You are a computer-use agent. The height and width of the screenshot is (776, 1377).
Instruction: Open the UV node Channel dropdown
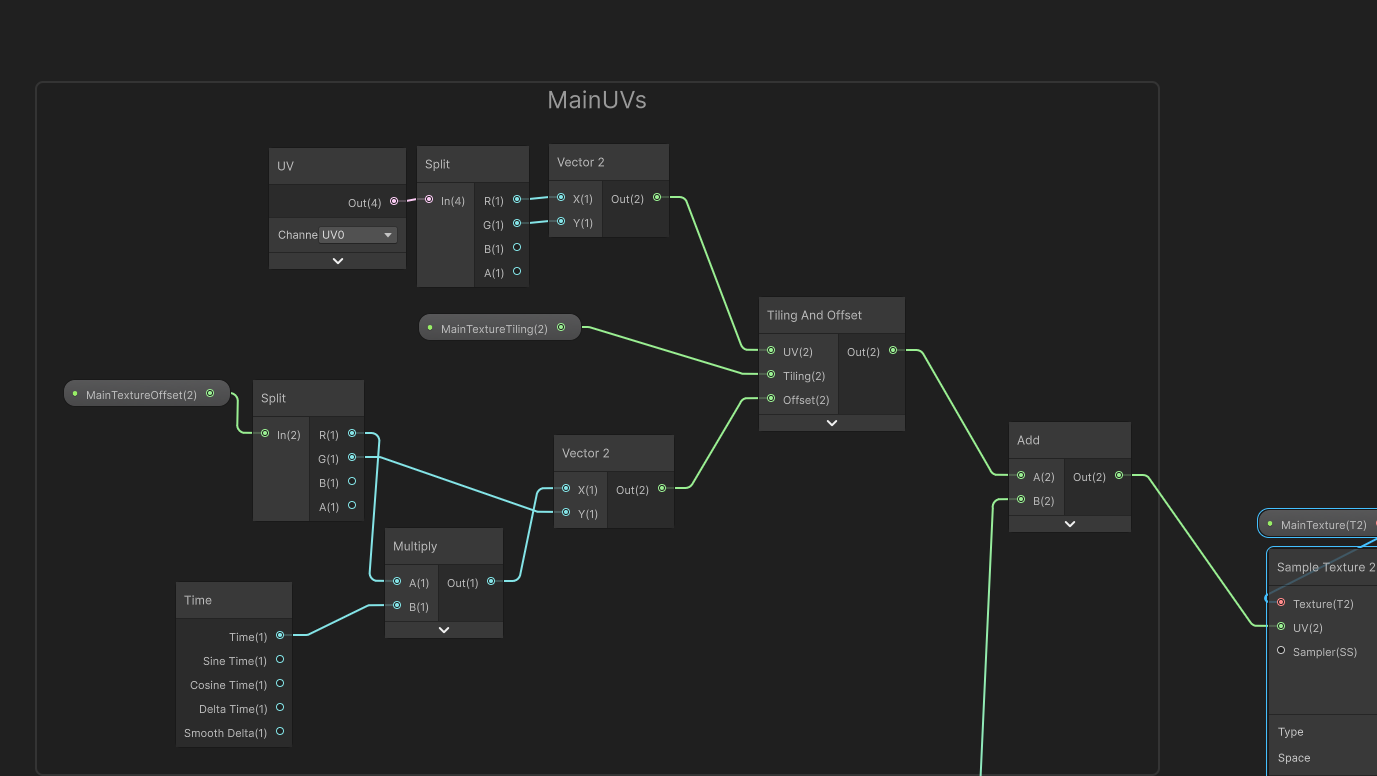358,235
